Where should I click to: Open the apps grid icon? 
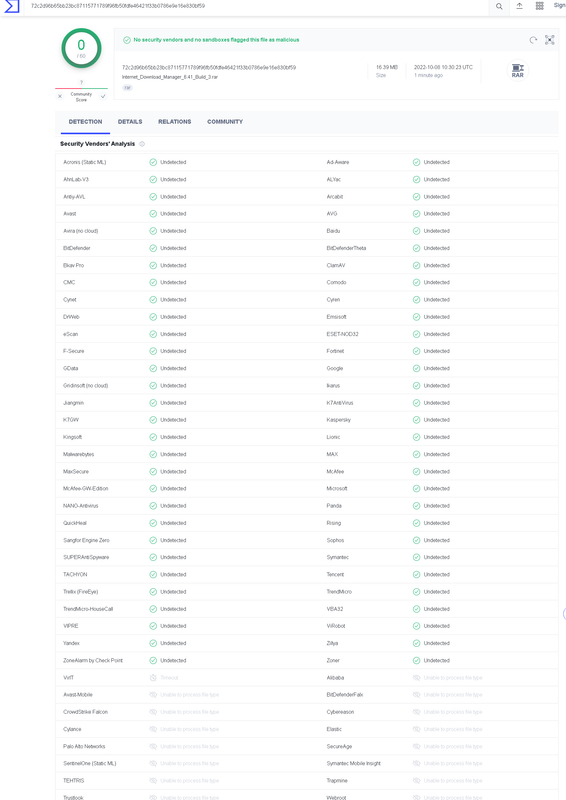click(539, 6)
